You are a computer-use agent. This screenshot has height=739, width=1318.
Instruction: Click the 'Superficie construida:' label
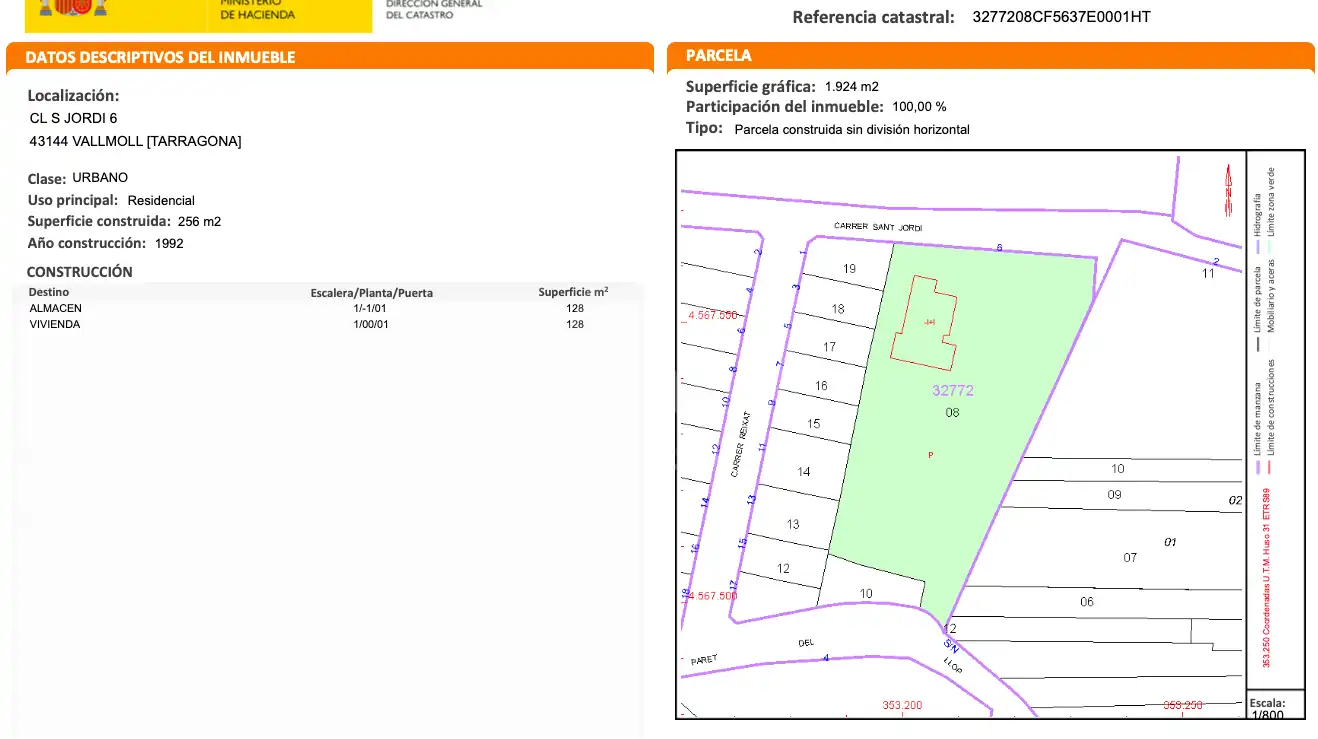coord(98,221)
